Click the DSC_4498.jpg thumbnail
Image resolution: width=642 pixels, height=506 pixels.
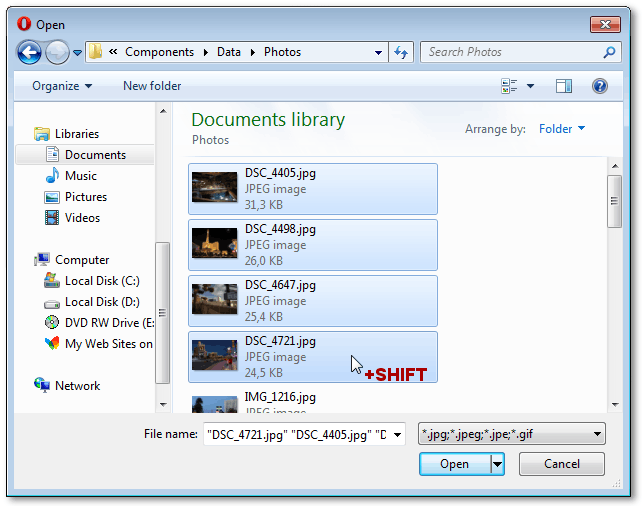(215, 243)
